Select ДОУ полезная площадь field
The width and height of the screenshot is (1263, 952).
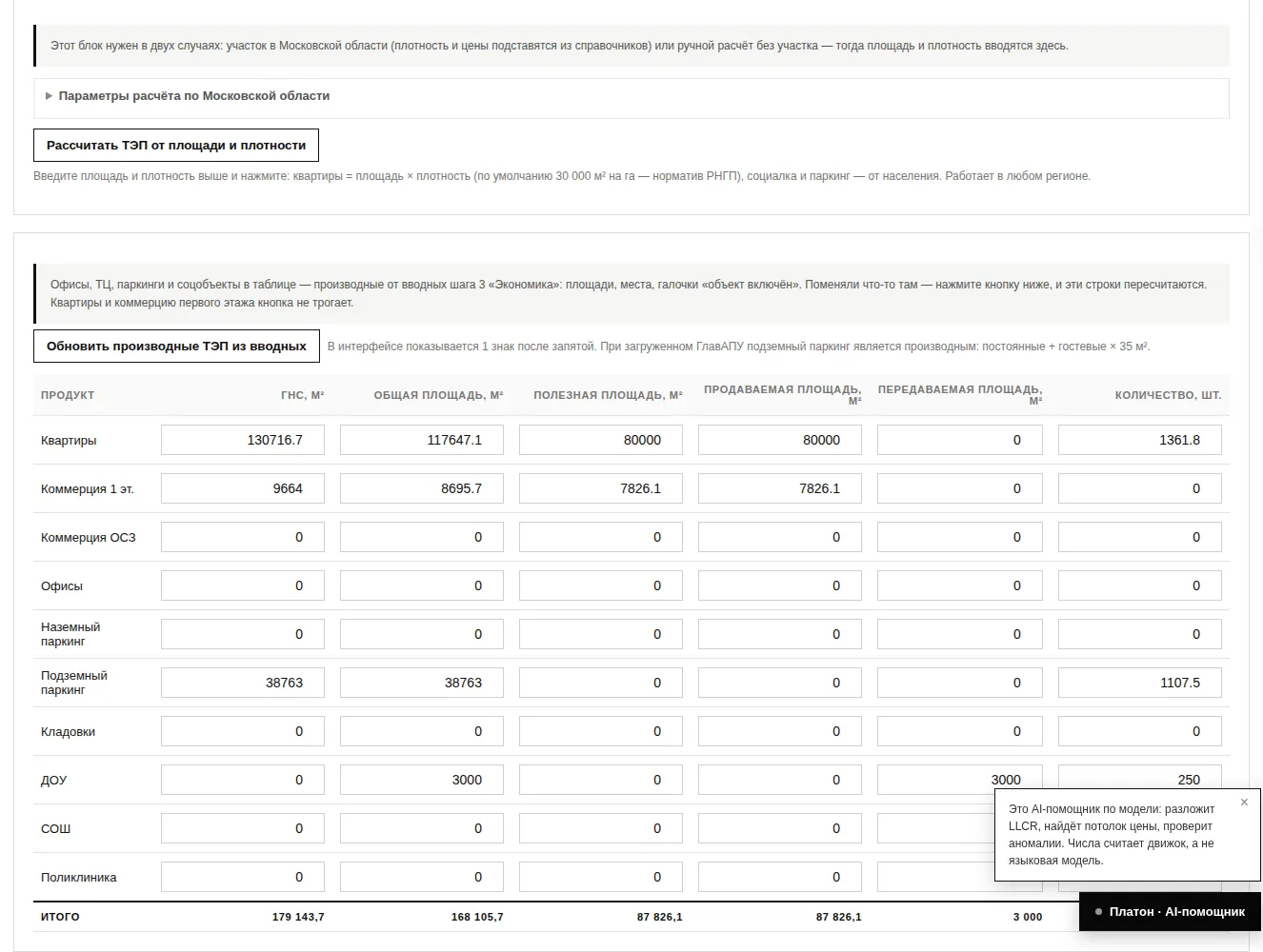click(601, 780)
